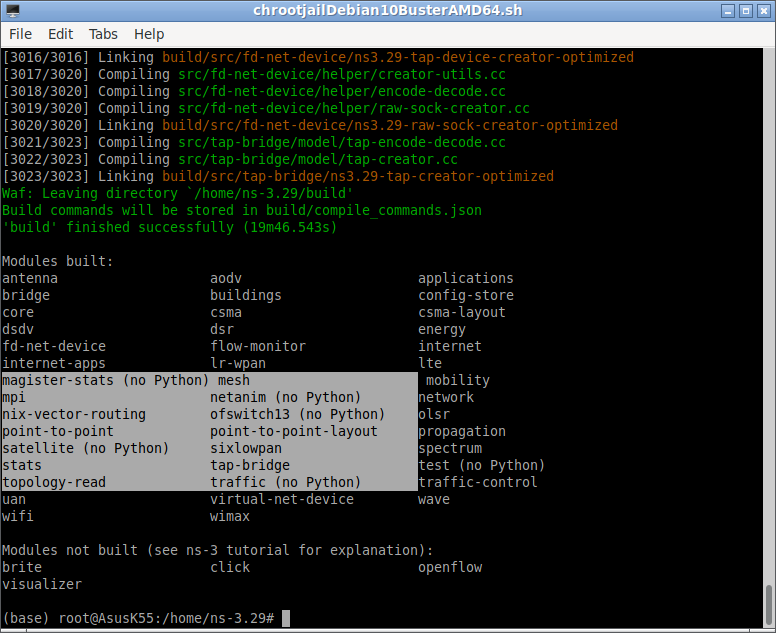This screenshot has height=633, width=776.
Task: Click the 'traffic-control' module name
Action: 478,483
